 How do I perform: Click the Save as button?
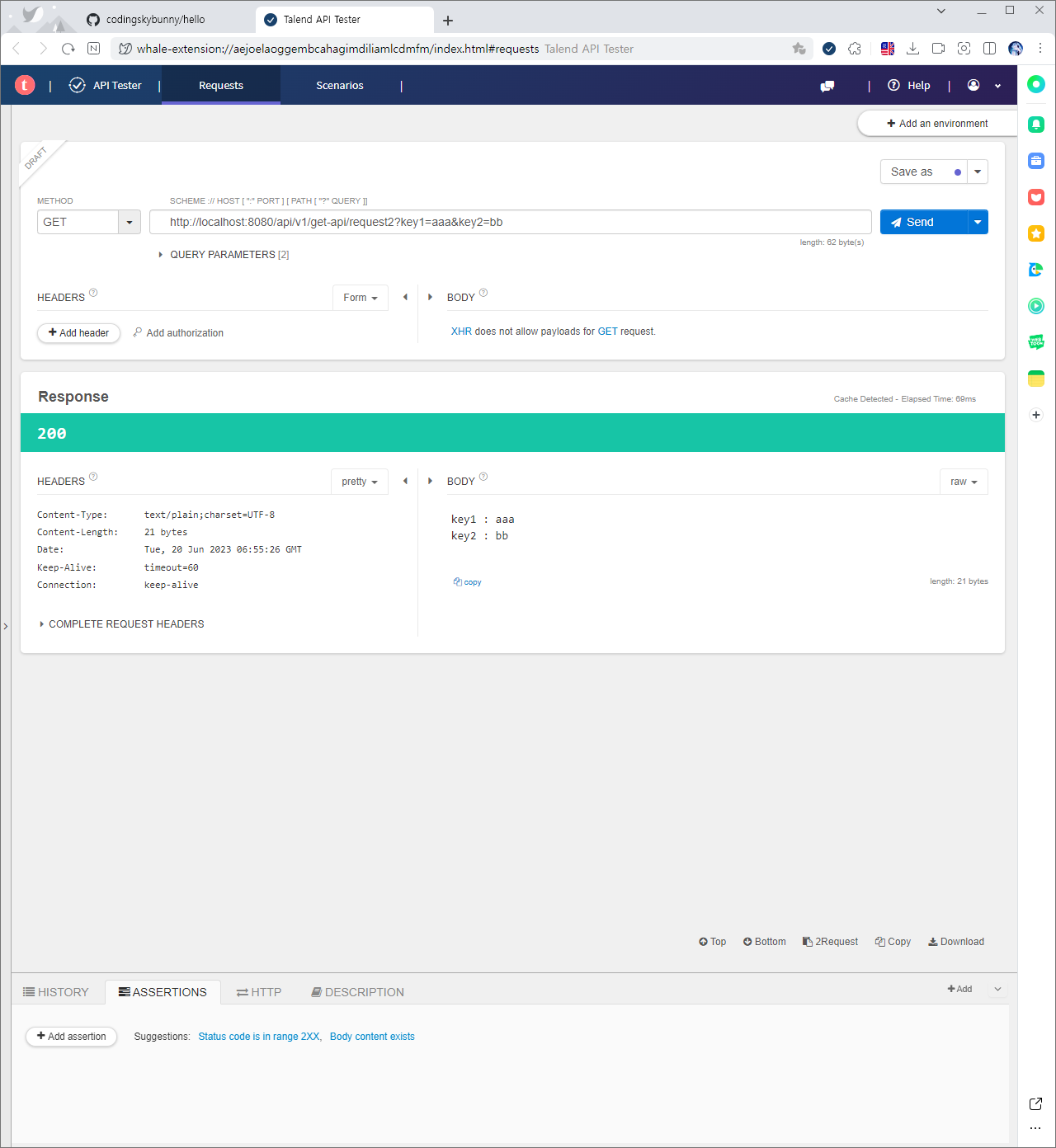coord(923,172)
